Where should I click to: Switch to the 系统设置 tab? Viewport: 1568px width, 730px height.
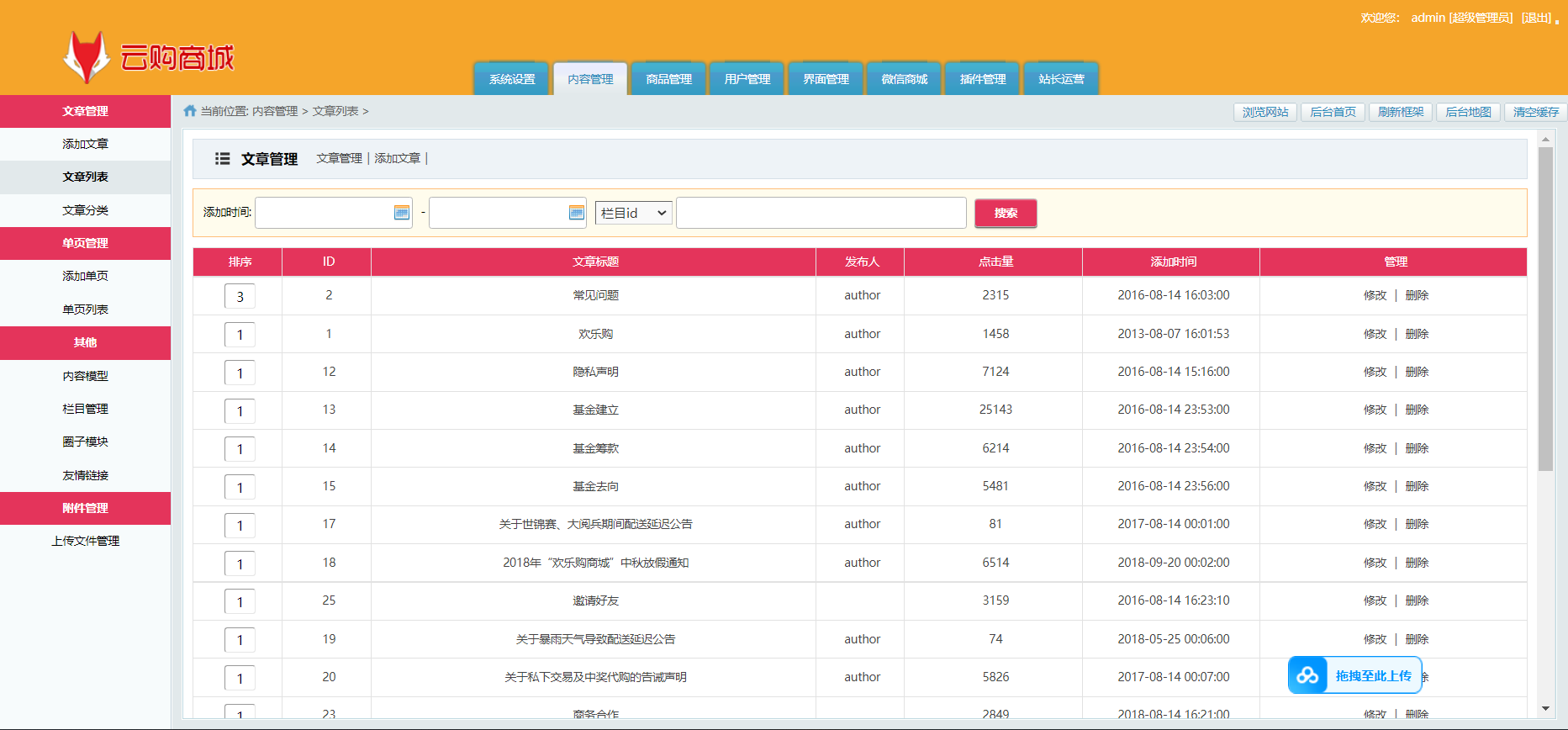[x=512, y=79]
